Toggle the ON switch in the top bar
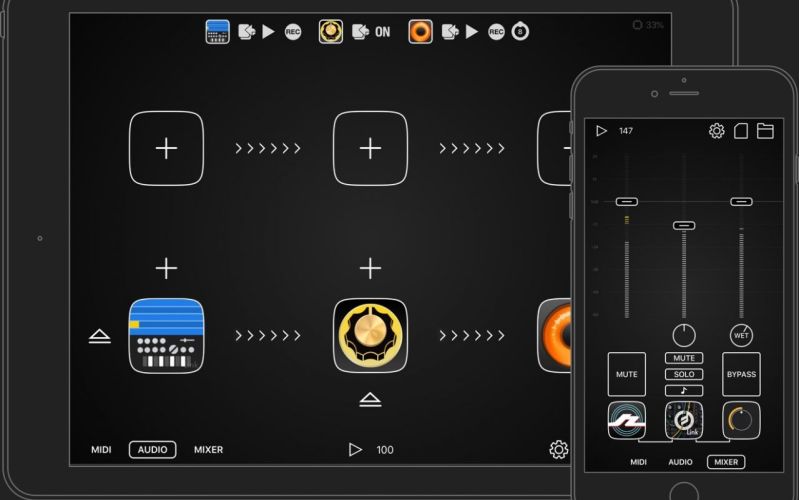 pyautogui.click(x=383, y=32)
